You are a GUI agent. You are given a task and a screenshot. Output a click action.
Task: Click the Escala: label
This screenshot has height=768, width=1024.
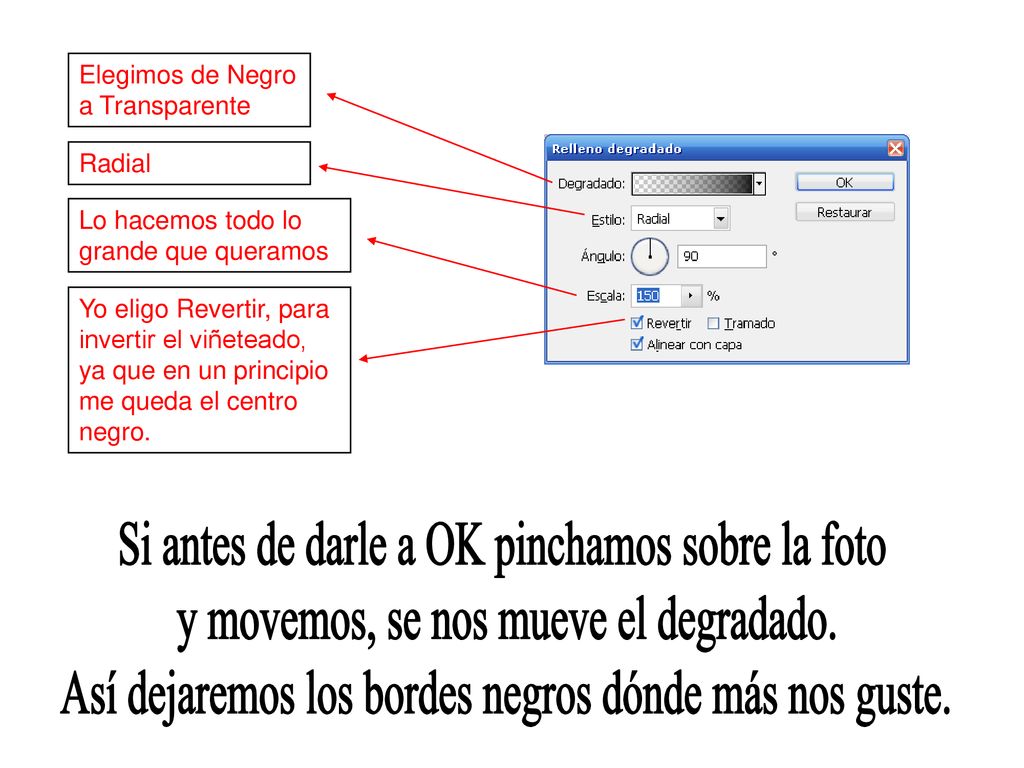(605, 296)
